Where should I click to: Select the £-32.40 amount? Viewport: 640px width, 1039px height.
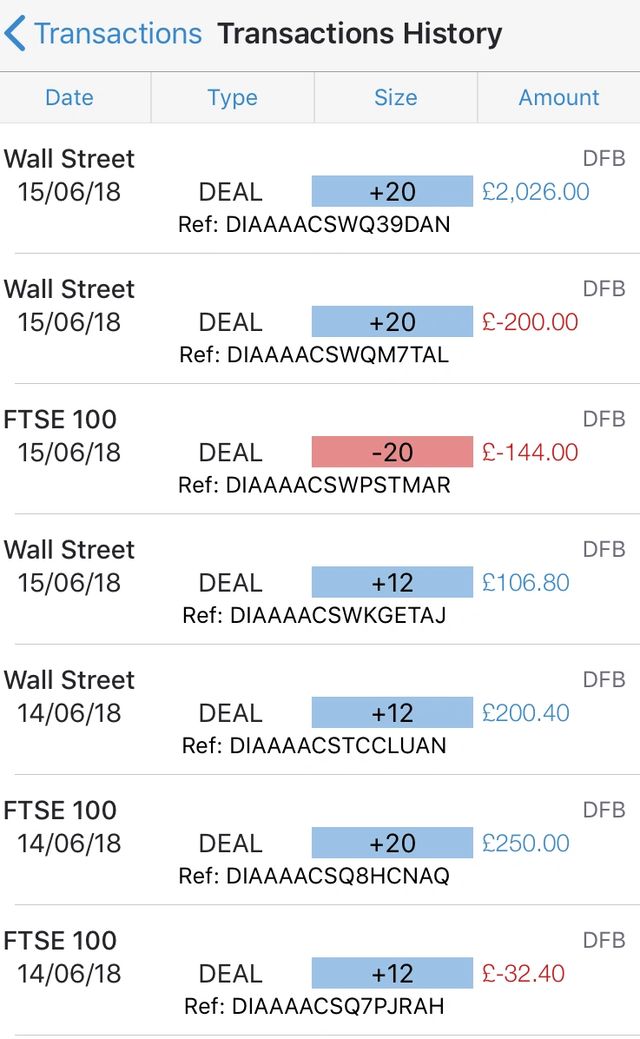click(x=524, y=973)
